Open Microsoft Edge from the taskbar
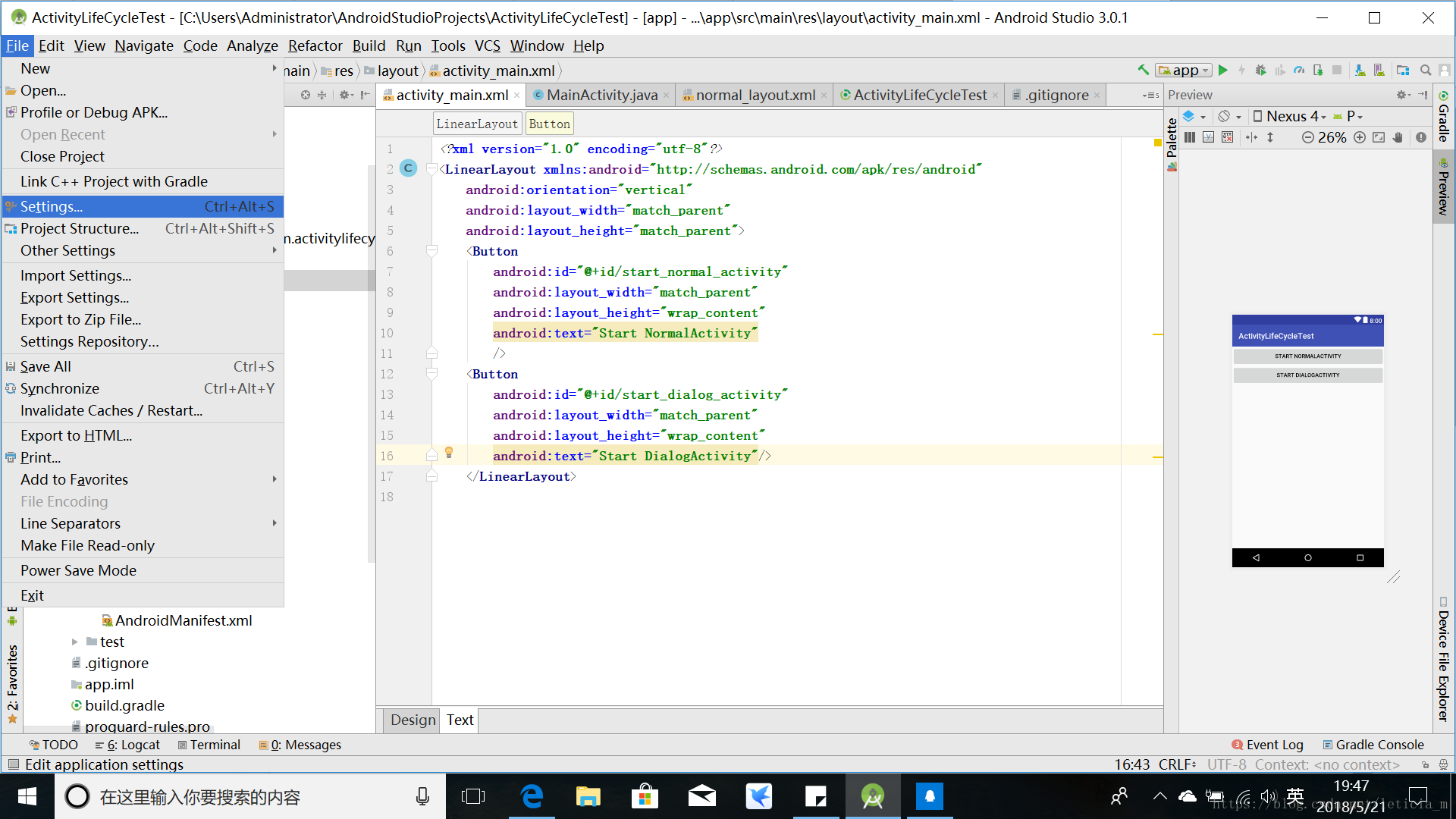 click(532, 796)
